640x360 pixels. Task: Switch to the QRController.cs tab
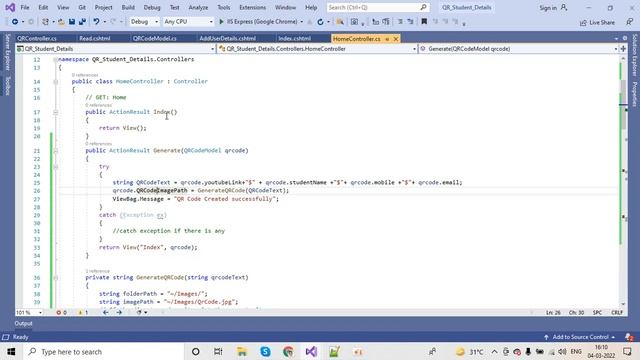tap(37, 38)
